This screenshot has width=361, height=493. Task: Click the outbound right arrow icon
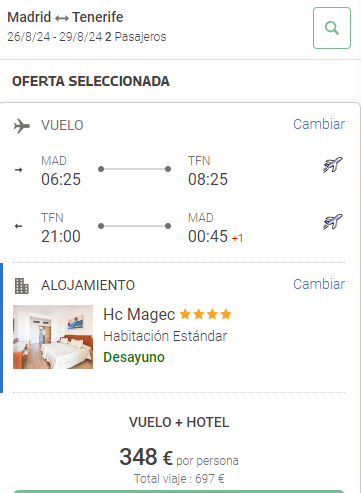click(19, 170)
